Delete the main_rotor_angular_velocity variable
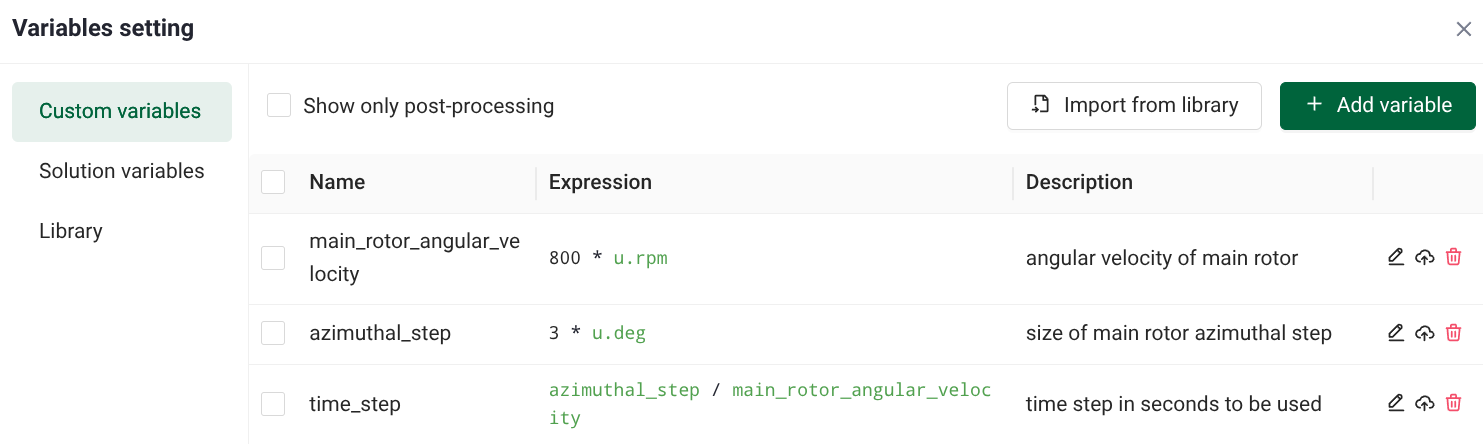The image size is (1483, 444). pyautogui.click(x=1454, y=258)
